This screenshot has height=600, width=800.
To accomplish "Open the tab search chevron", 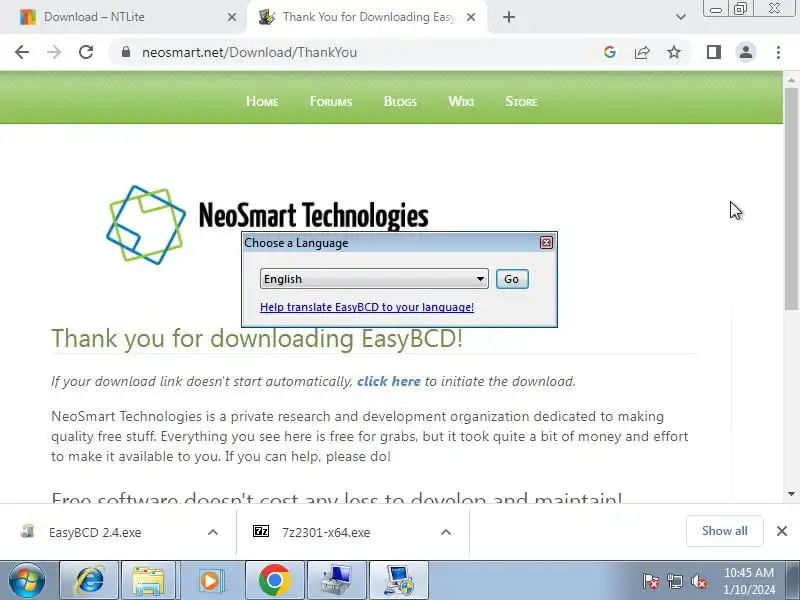I will [x=681, y=17].
